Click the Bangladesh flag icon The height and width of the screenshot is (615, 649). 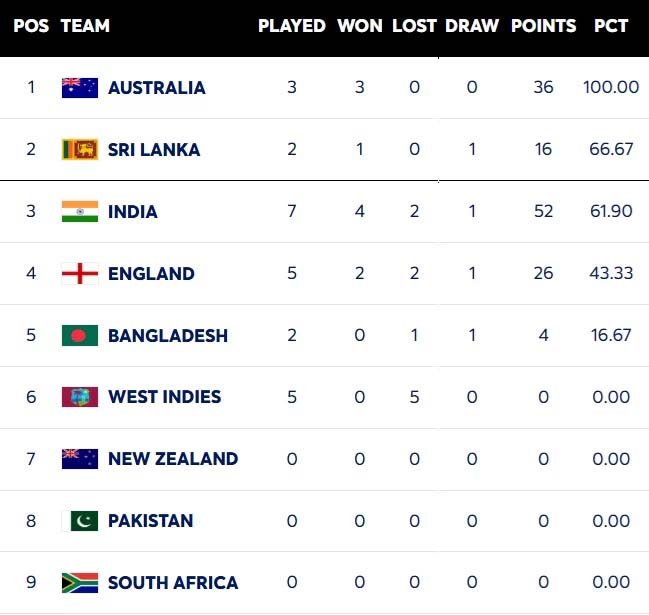click(80, 336)
